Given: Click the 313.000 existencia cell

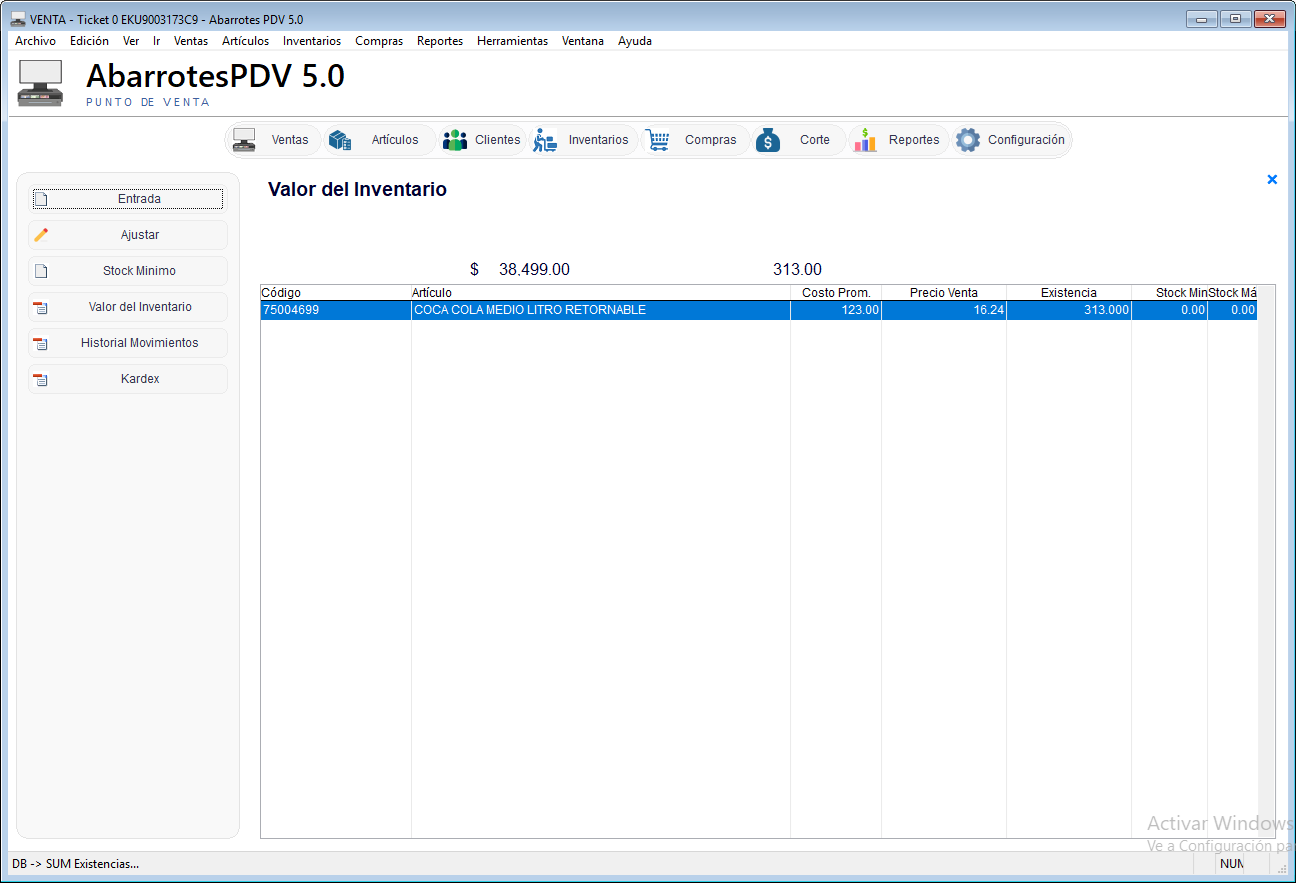Looking at the screenshot, I should pos(1069,310).
